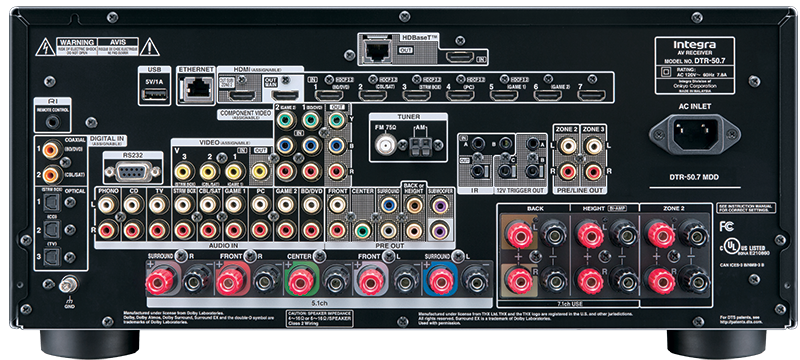This screenshot has width=800, height=360.
Task: Select the component video OUT blue B jack
Action: (336, 146)
